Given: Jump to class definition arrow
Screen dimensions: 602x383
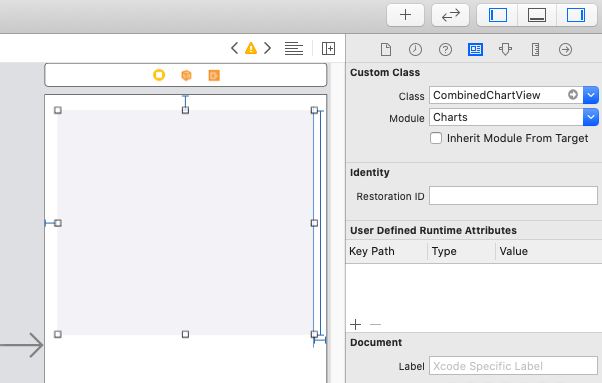Looking at the screenshot, I should [x=573, y=94].
